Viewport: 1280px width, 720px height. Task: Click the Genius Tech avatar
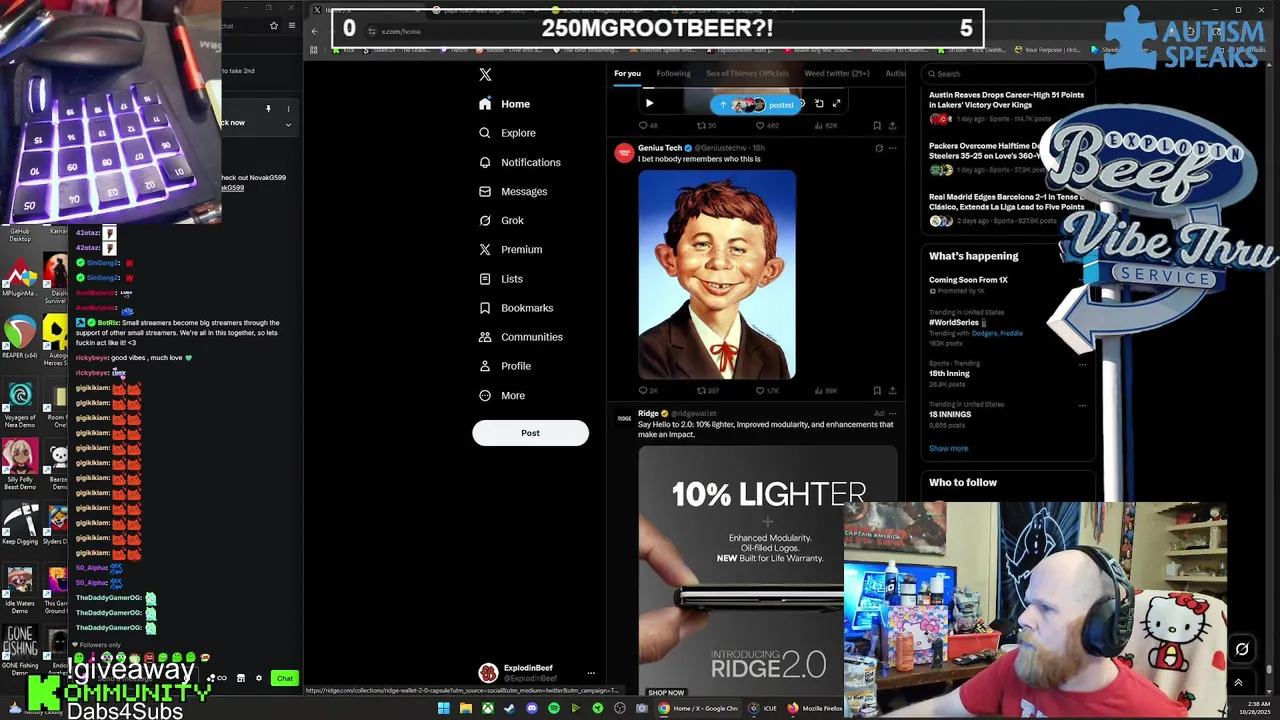tap(624, 153)
